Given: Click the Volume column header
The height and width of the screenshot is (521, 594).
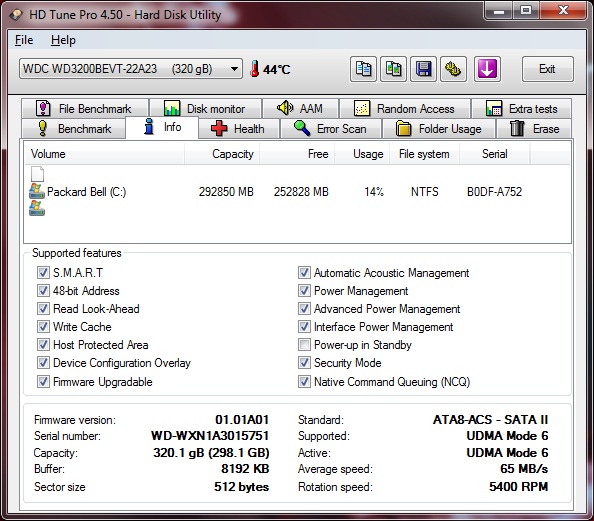Looking at the screenshot, I should point(105,154).
